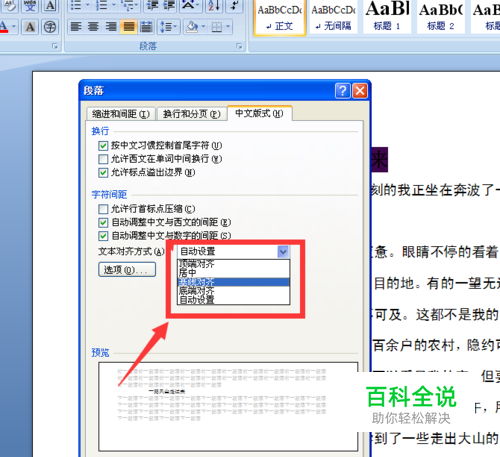Click the distributed alignment icon
Viewport: 500px width, 457px height.
tap(146, 27)
